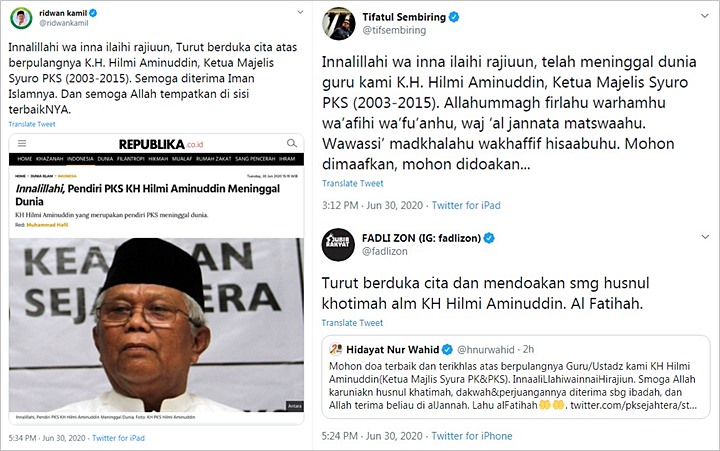Image resolution: width=720 pixels, height=451 pixels.
Task: Open FADLI ZON's round profile avatar
Action: (x=338, y=244)
